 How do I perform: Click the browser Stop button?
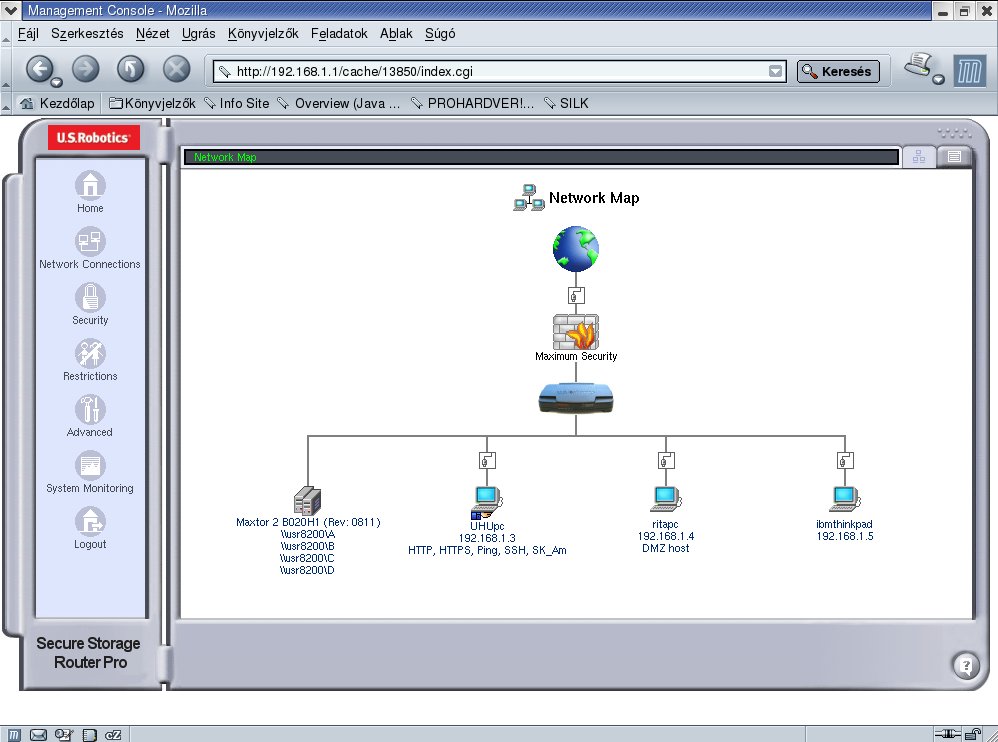[x=176, y=69]
